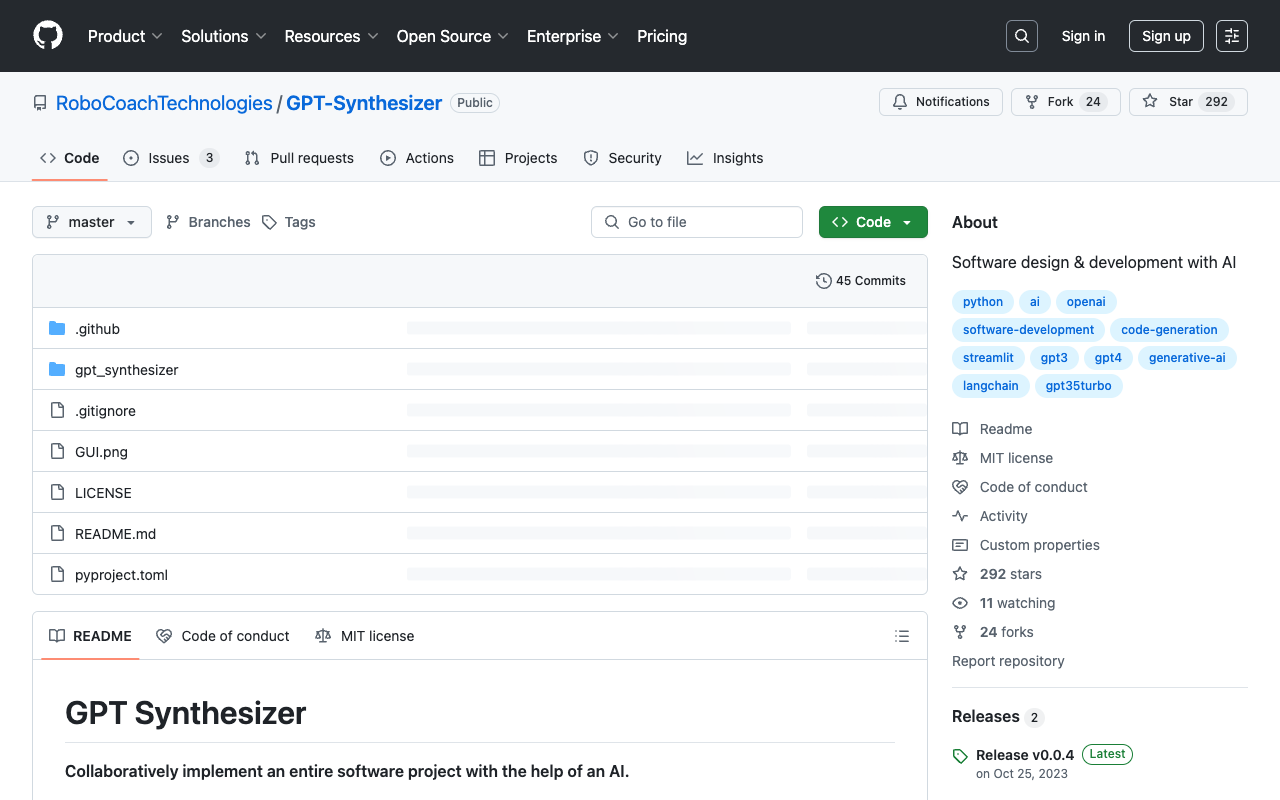The image size is (1280, 800).
Task: Open the GPT-Synthesizer repository title link
Action: tap(364, 103)
